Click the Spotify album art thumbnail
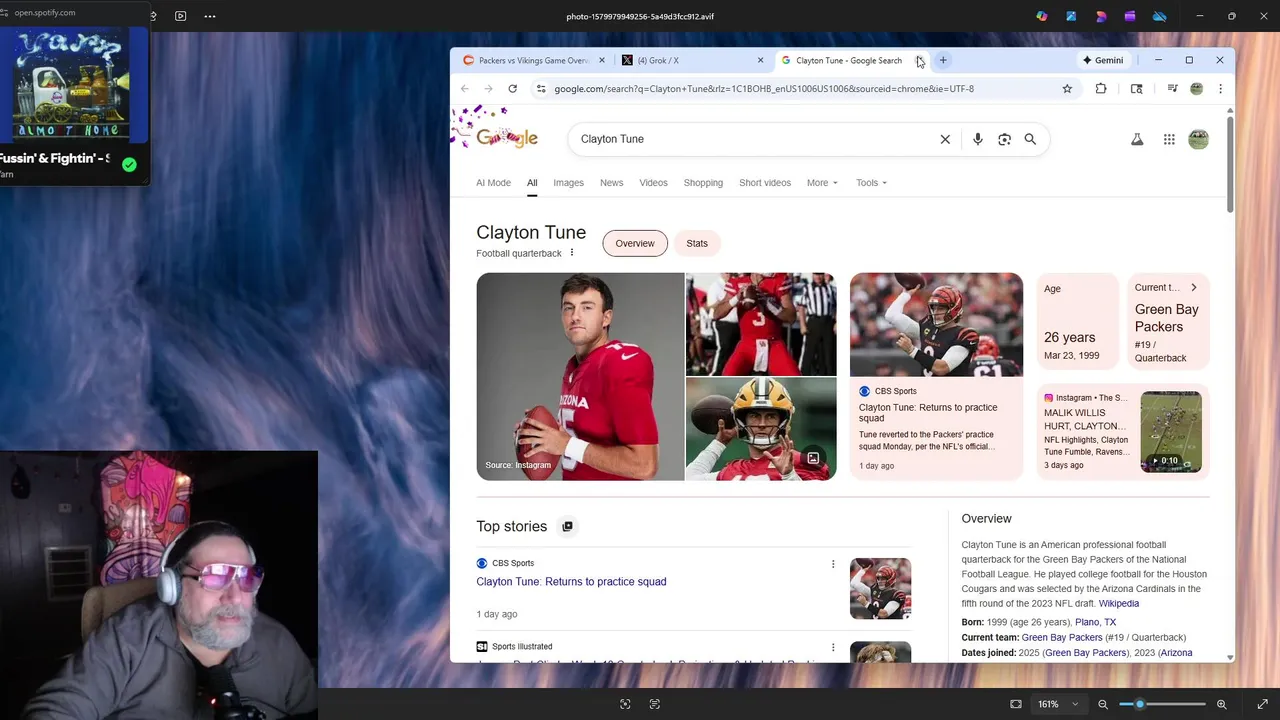The height and width of the screenshot is (720, 1280). pos(71,85)
